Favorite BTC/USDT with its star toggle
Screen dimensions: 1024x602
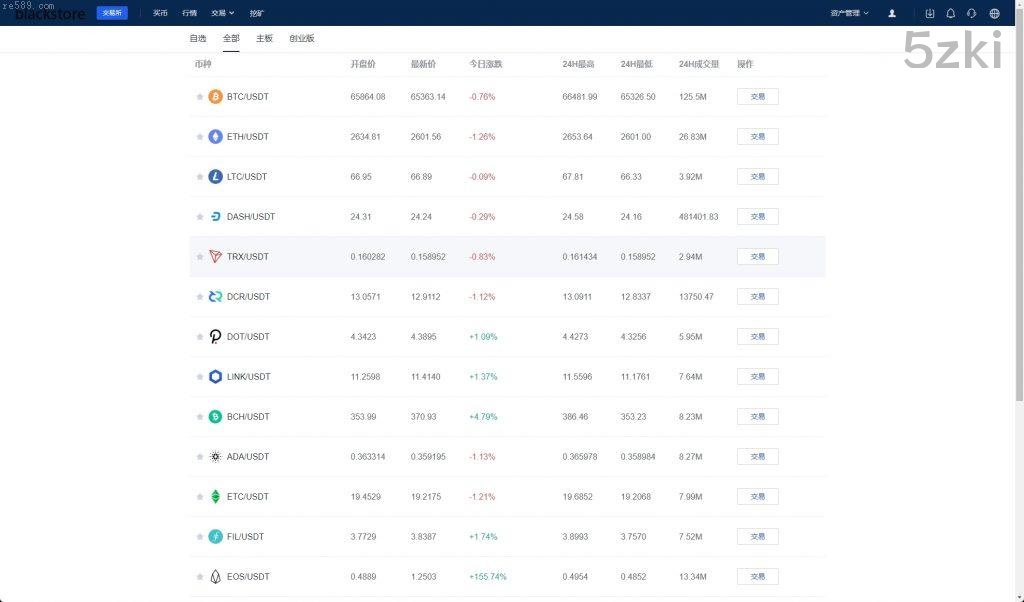[200, 97]
